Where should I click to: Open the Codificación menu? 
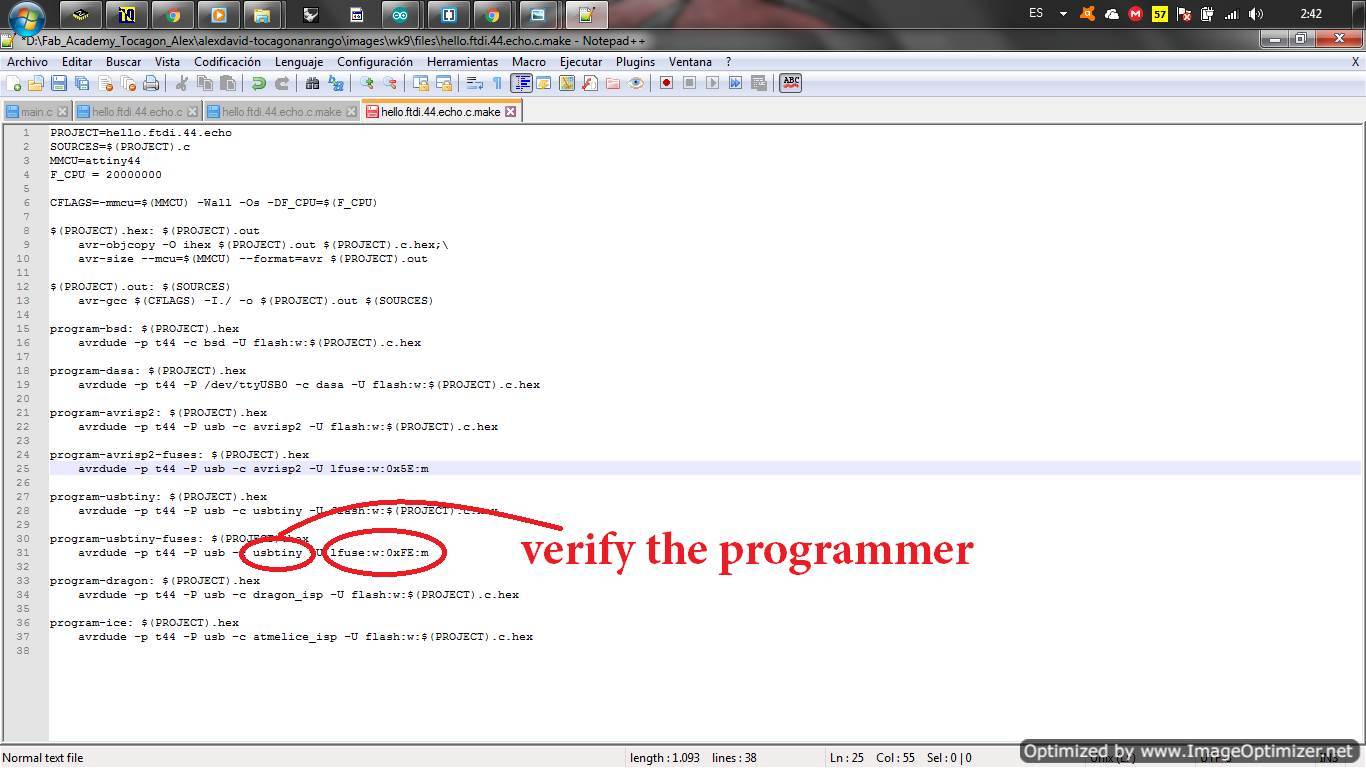point(227,62)
